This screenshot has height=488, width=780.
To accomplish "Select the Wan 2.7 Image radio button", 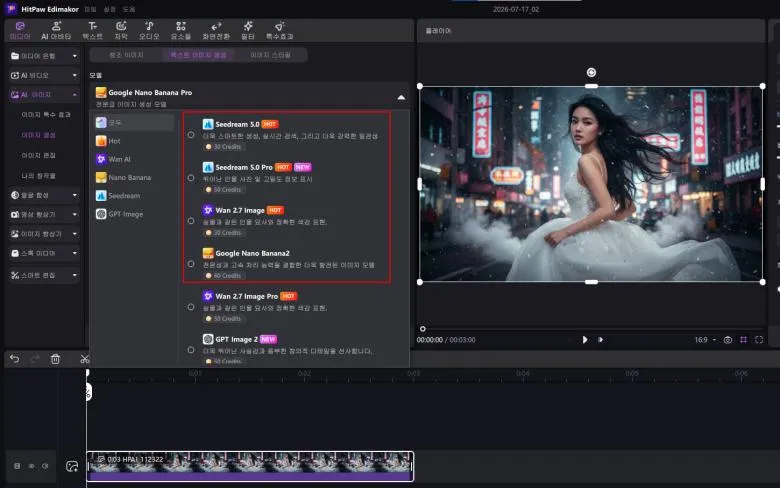I will (191, 221).
